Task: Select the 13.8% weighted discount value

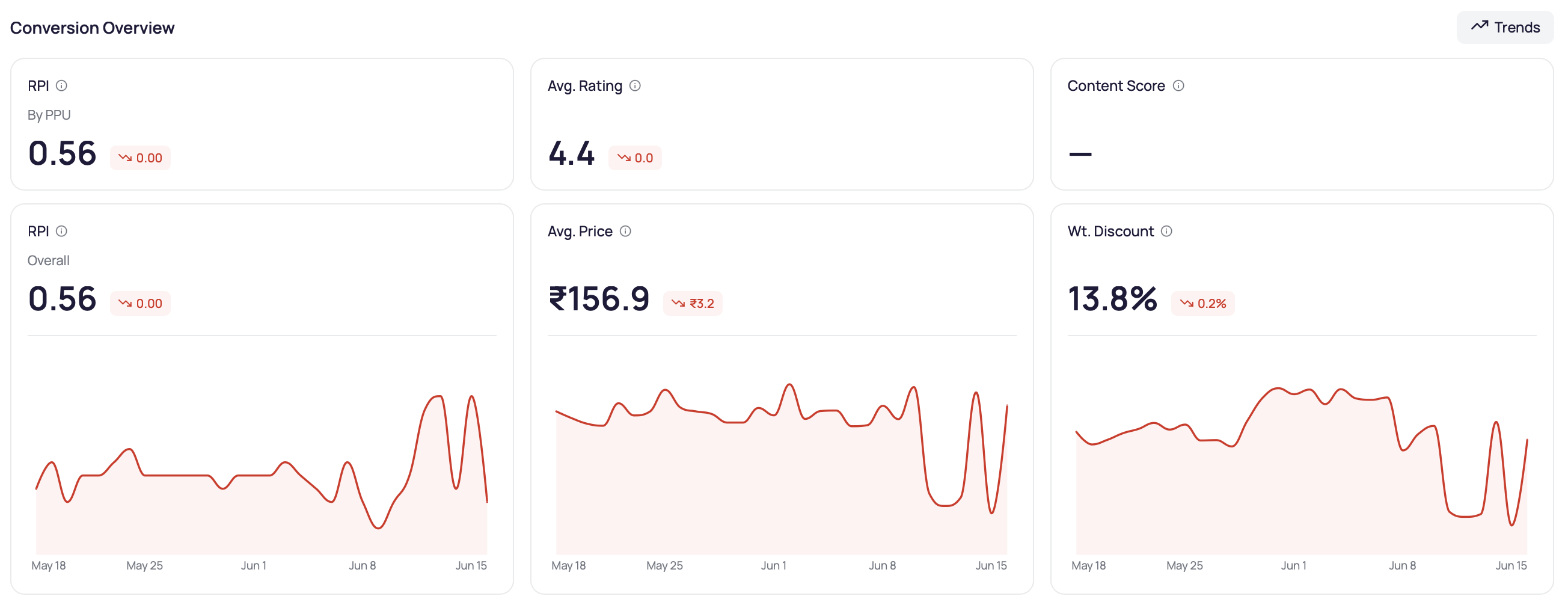Action: (x=1113, y=299)
